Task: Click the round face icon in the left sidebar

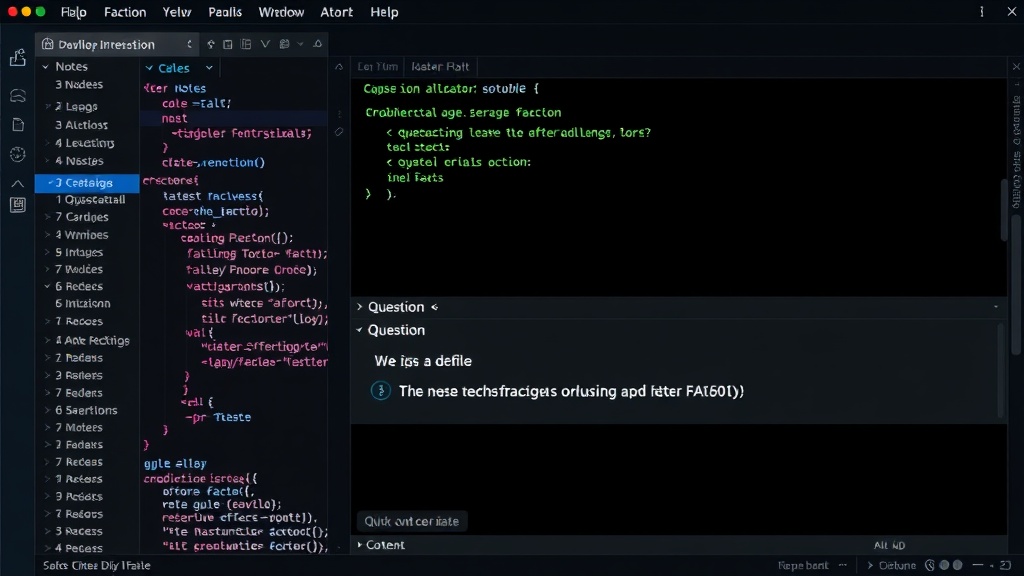Action: (x=18, y=154)
